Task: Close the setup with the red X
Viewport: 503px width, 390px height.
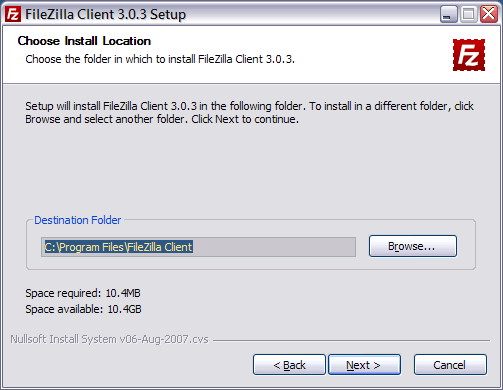Action: pyautogui.click(x=489, y=14)
